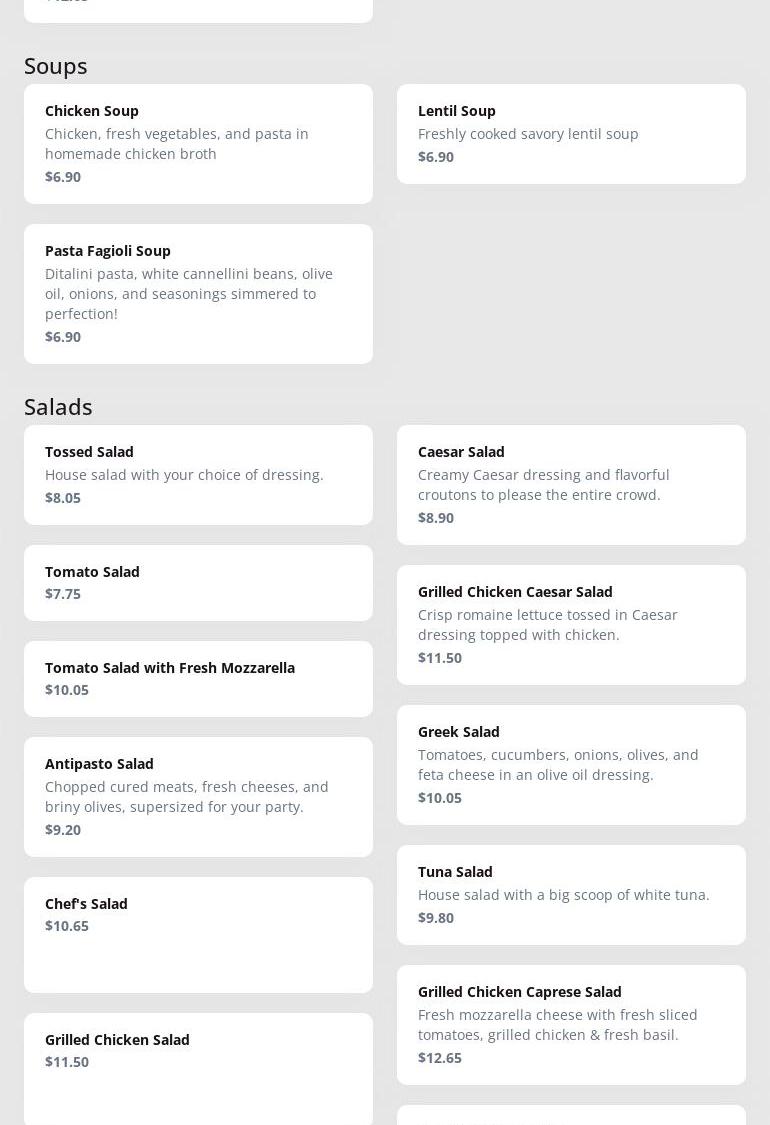
Task: Choose the Tossed Salad item
Action: (x=198, y=474)
